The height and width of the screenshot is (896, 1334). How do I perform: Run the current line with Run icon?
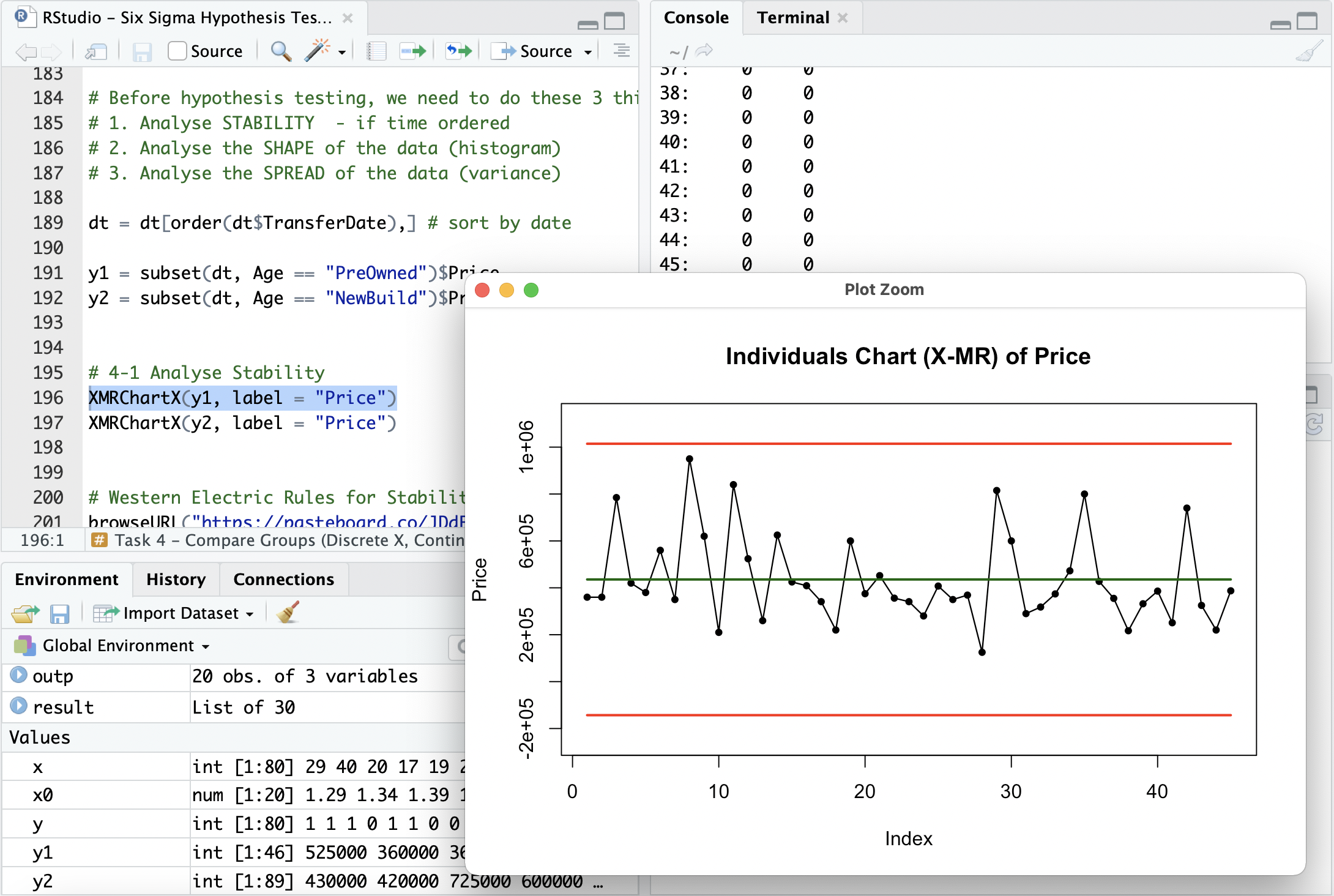[412, 51]
